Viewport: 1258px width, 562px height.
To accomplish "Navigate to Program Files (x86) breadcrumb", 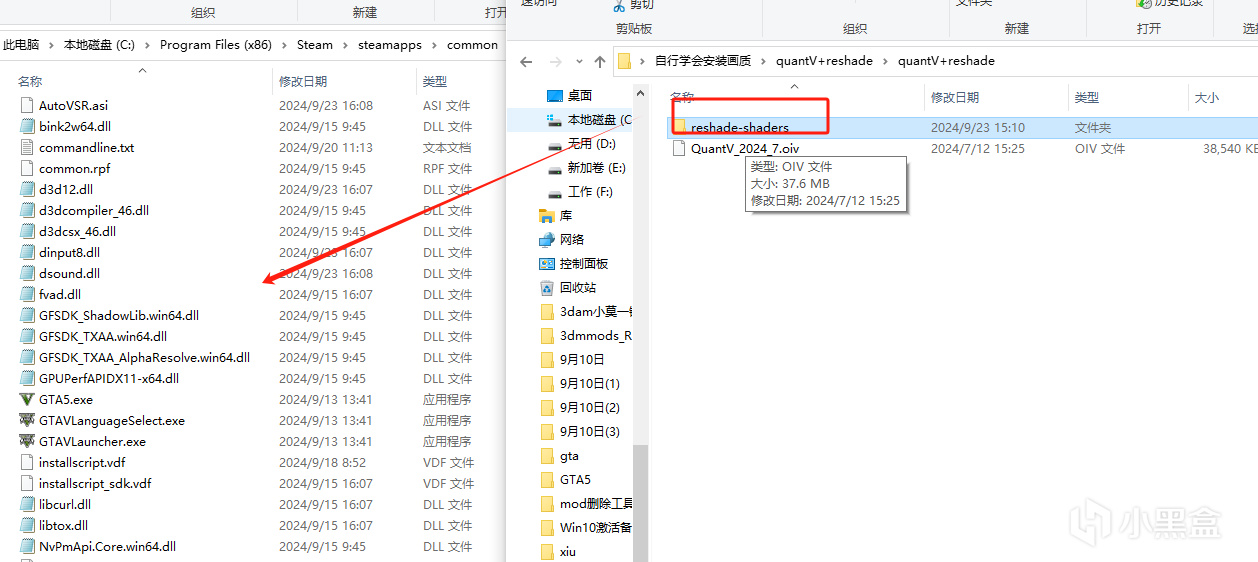I will tap(215, 45).
